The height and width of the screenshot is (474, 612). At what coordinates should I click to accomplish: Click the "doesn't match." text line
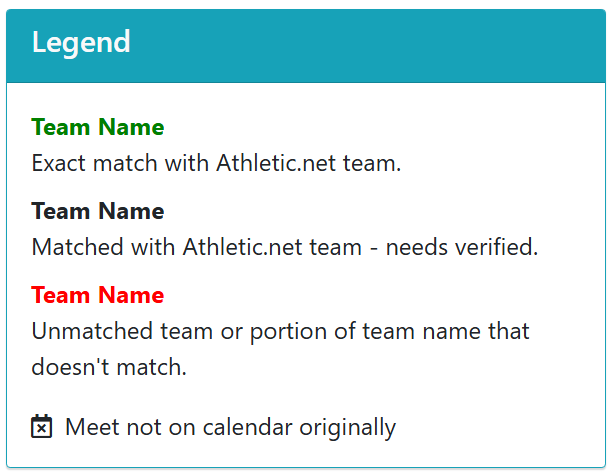pyautogui.click(x=109, y=367)
